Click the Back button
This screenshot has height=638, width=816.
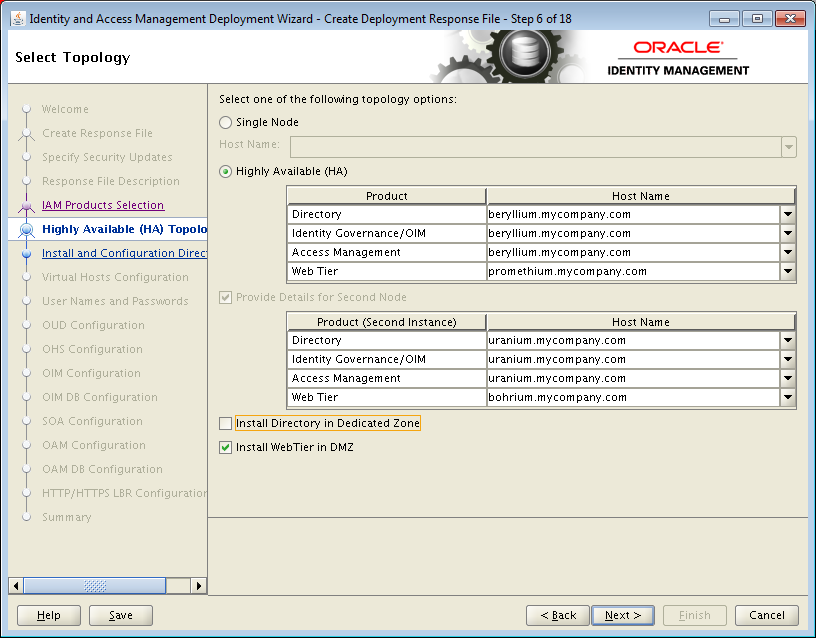pyautogui.click(x=558, y=615)
